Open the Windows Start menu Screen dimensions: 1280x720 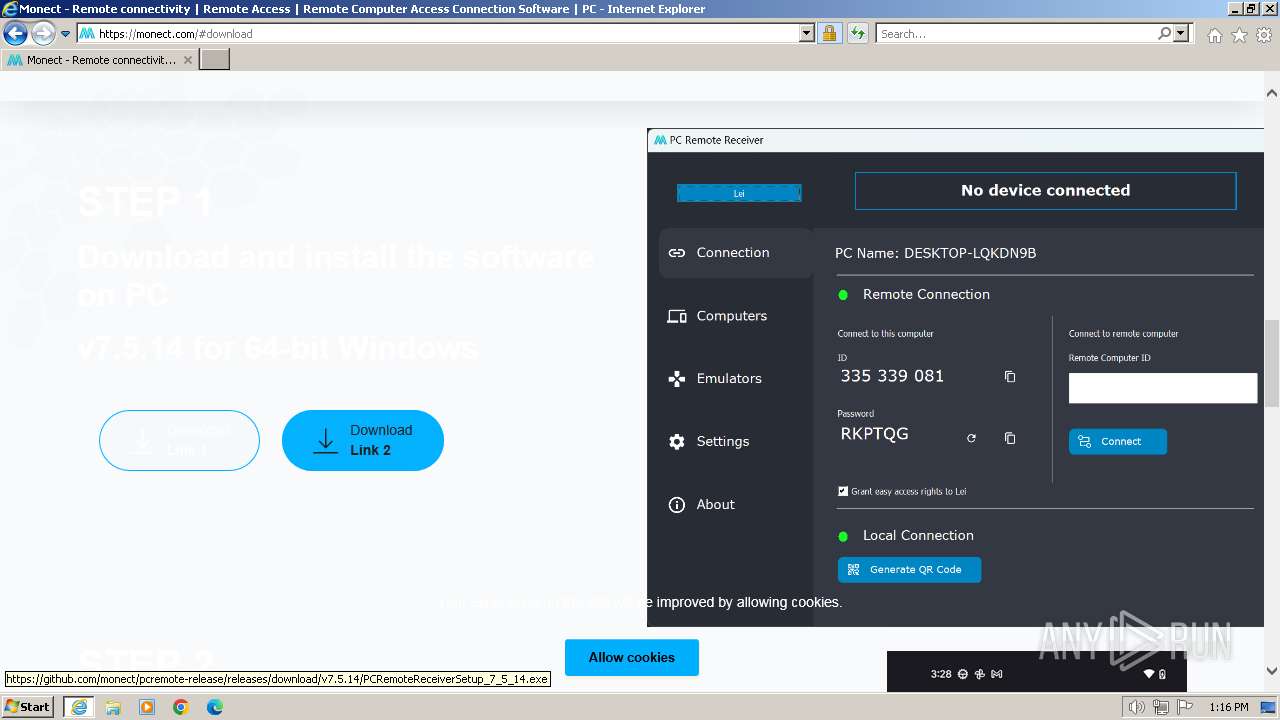click(28, 707)
